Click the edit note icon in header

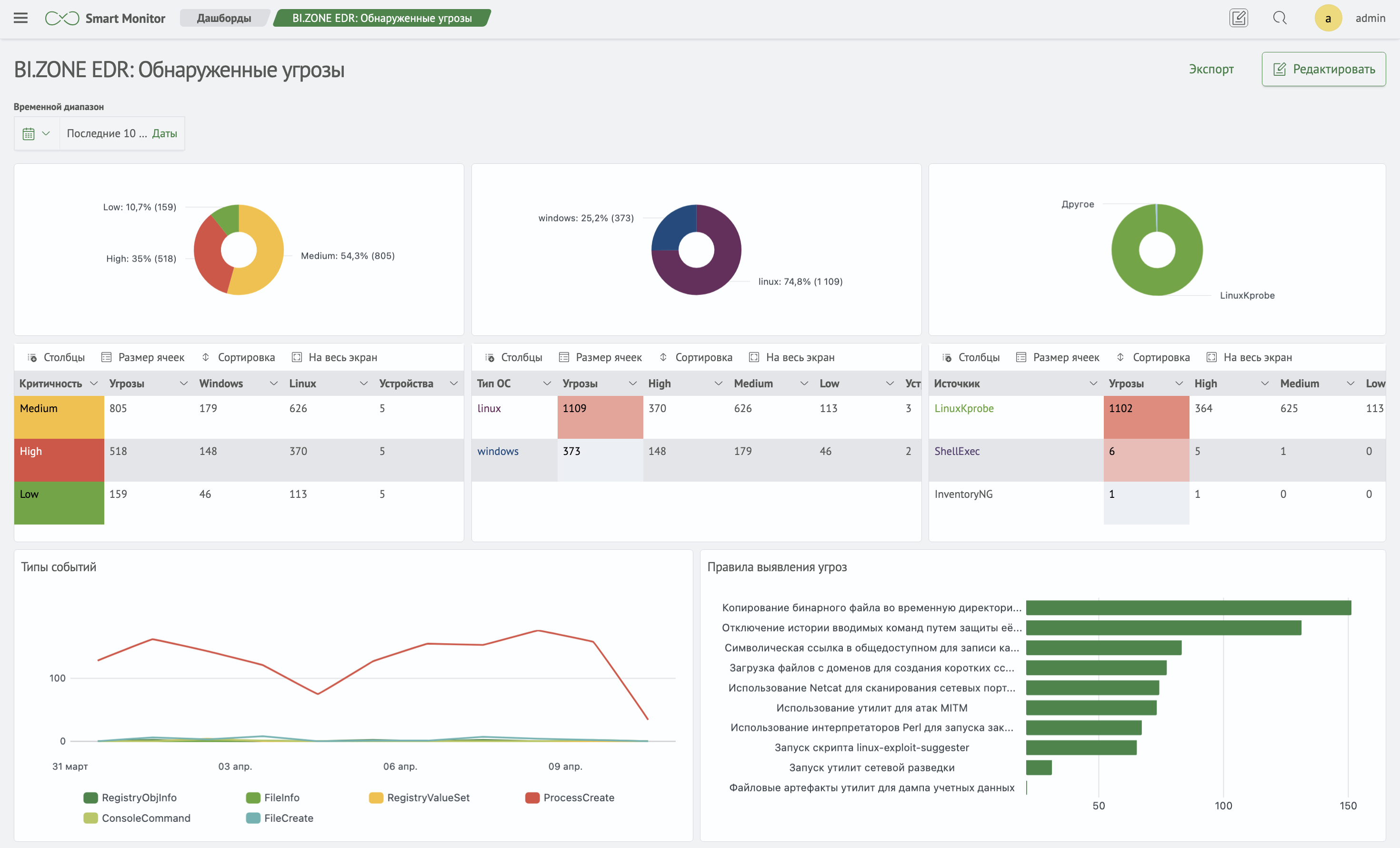[1238, 18]
